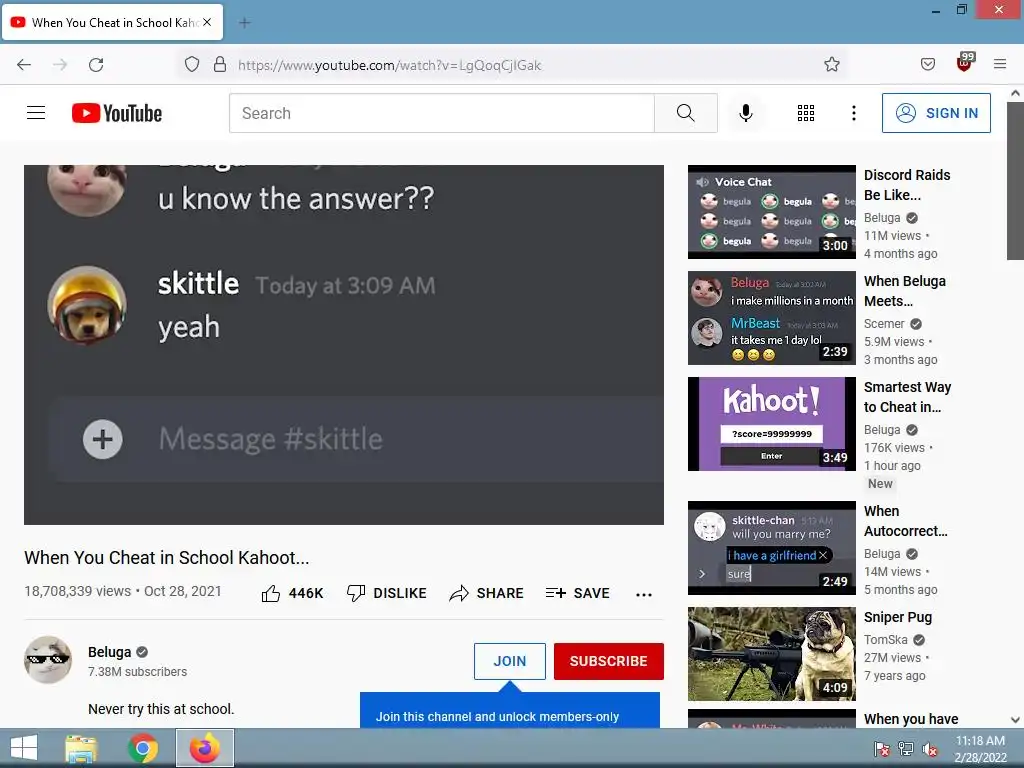This screenshot has height=768, width=1024.
Task: Open When Beluga Meets video thumbnail
Action: (x=771, y=317)
